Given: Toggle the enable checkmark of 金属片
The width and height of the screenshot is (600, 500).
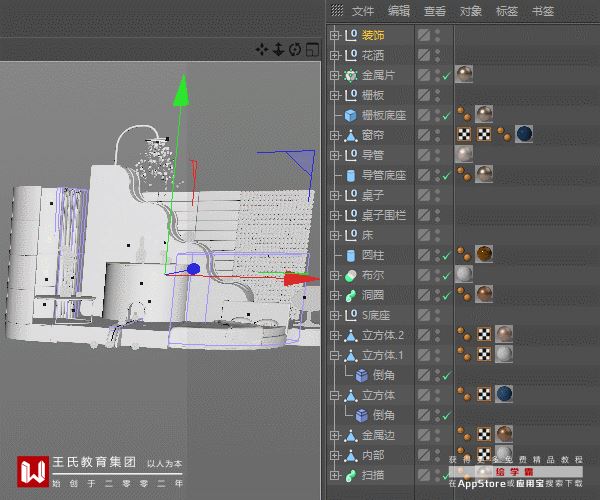Looking at the screenshot, I should tap(446, 76).
